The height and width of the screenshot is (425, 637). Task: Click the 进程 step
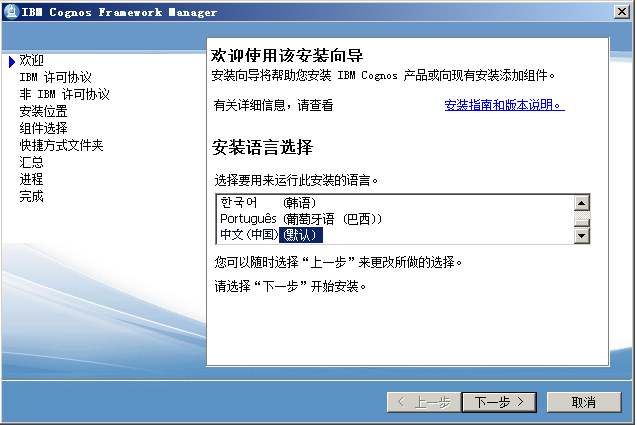tap(31, 179)
